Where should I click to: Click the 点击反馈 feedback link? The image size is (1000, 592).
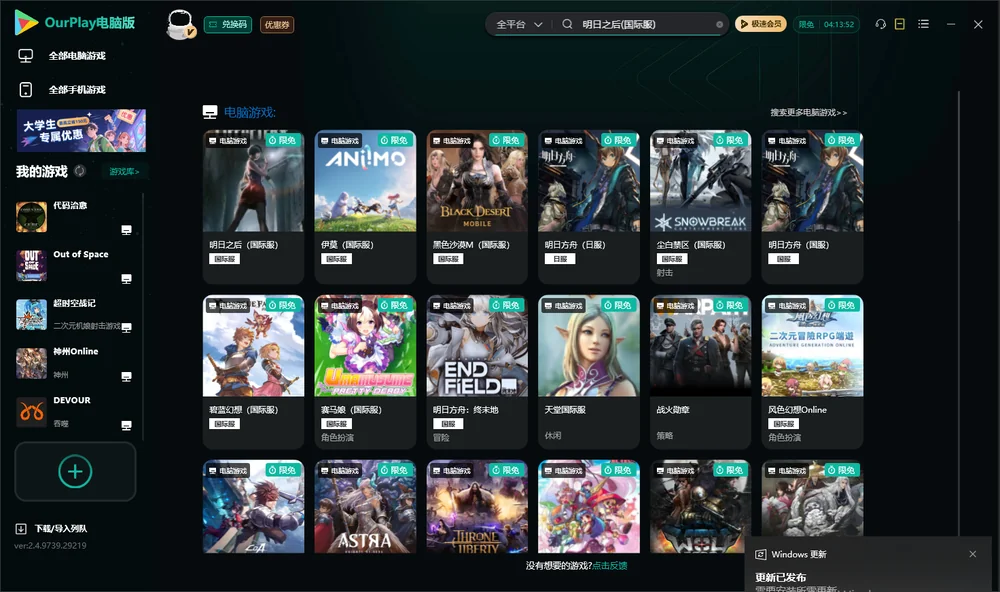(x=610, y=565)
